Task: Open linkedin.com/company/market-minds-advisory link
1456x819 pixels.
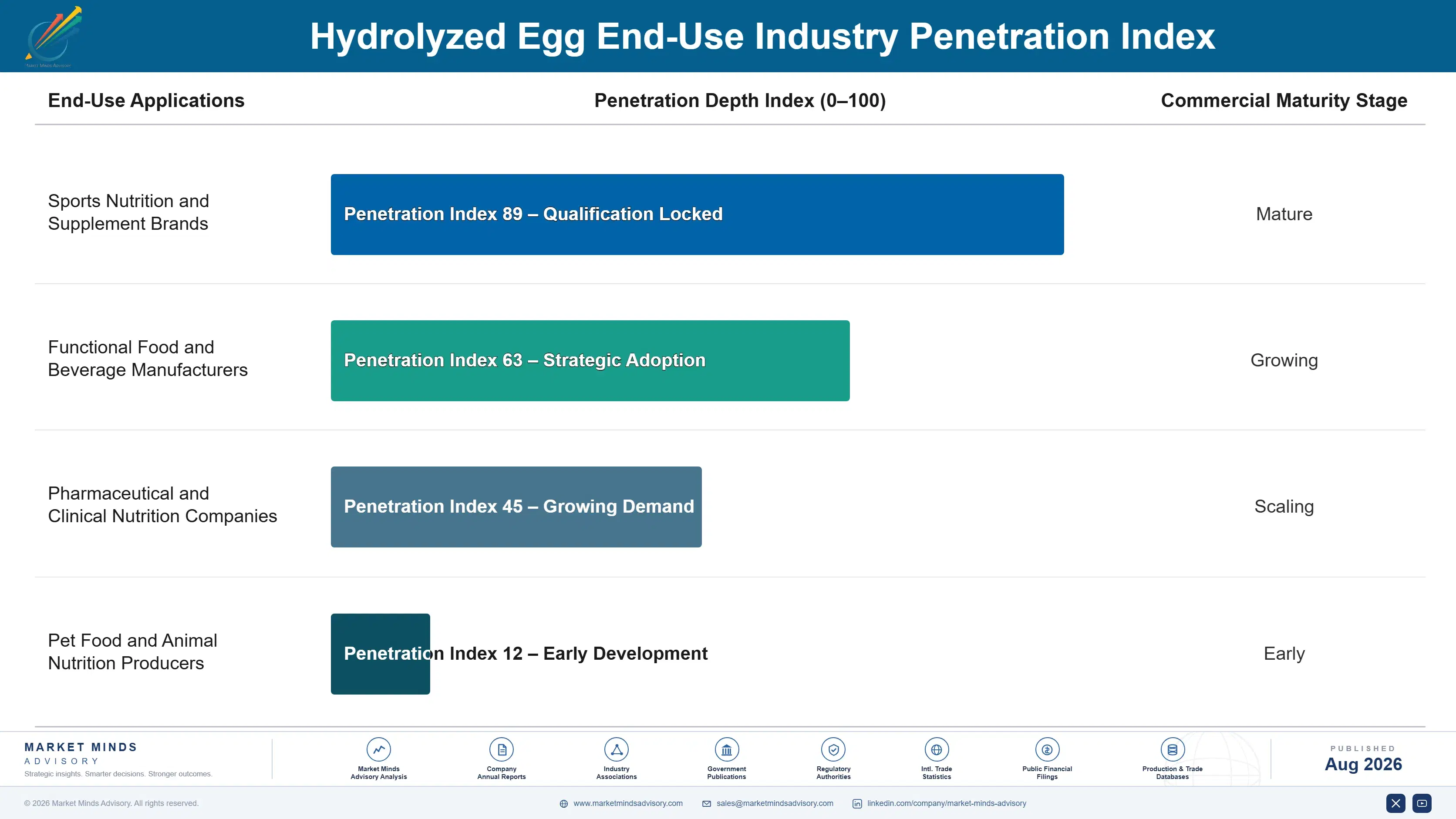Action: [x=947, y=803]
